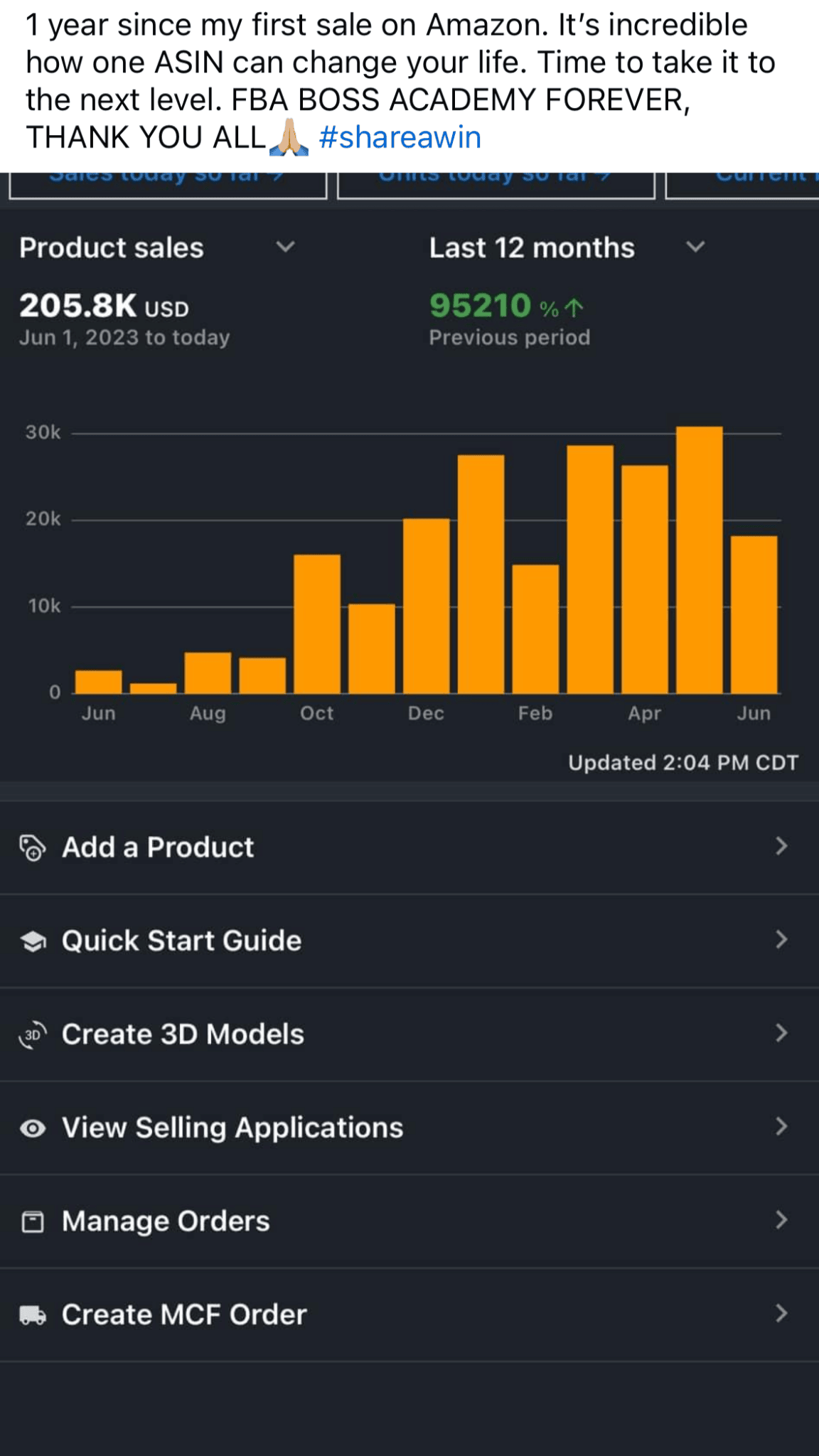Image resolution: width=819 pixels, height=1456 pixels.
Task: Select the October sales bar
Action: pos(317,623)
